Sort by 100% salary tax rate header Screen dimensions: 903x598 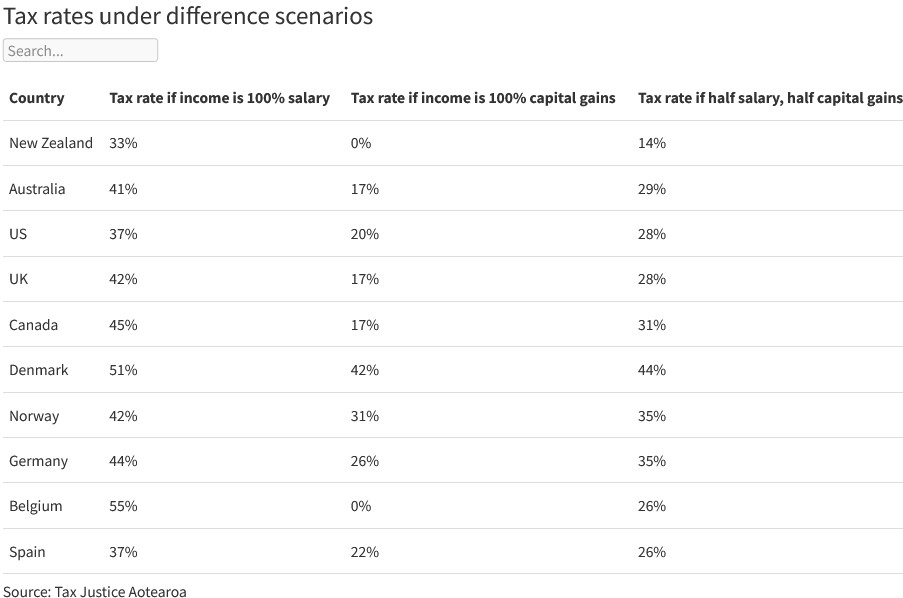coord(219,98)
